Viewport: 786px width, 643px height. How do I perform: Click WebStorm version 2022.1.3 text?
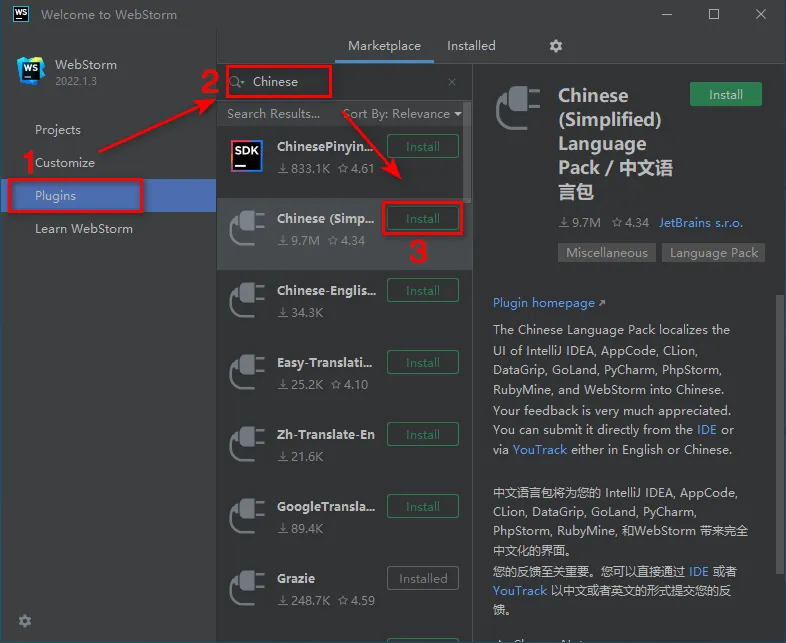[x=76, y=81]
